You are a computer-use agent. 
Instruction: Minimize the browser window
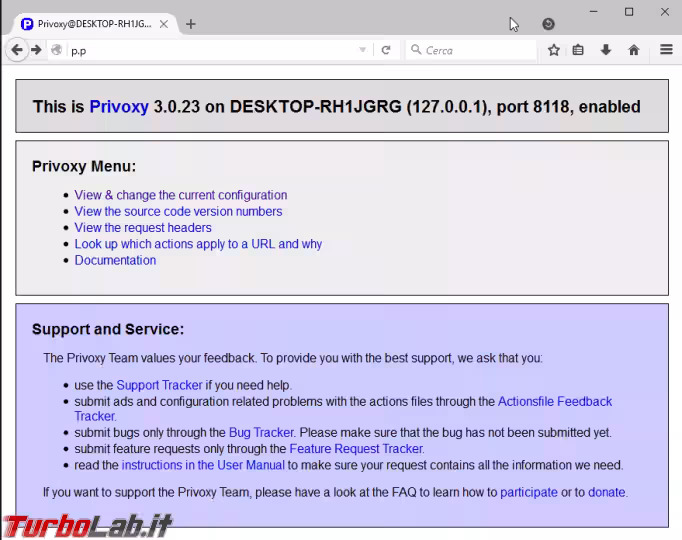coord(594,12)
